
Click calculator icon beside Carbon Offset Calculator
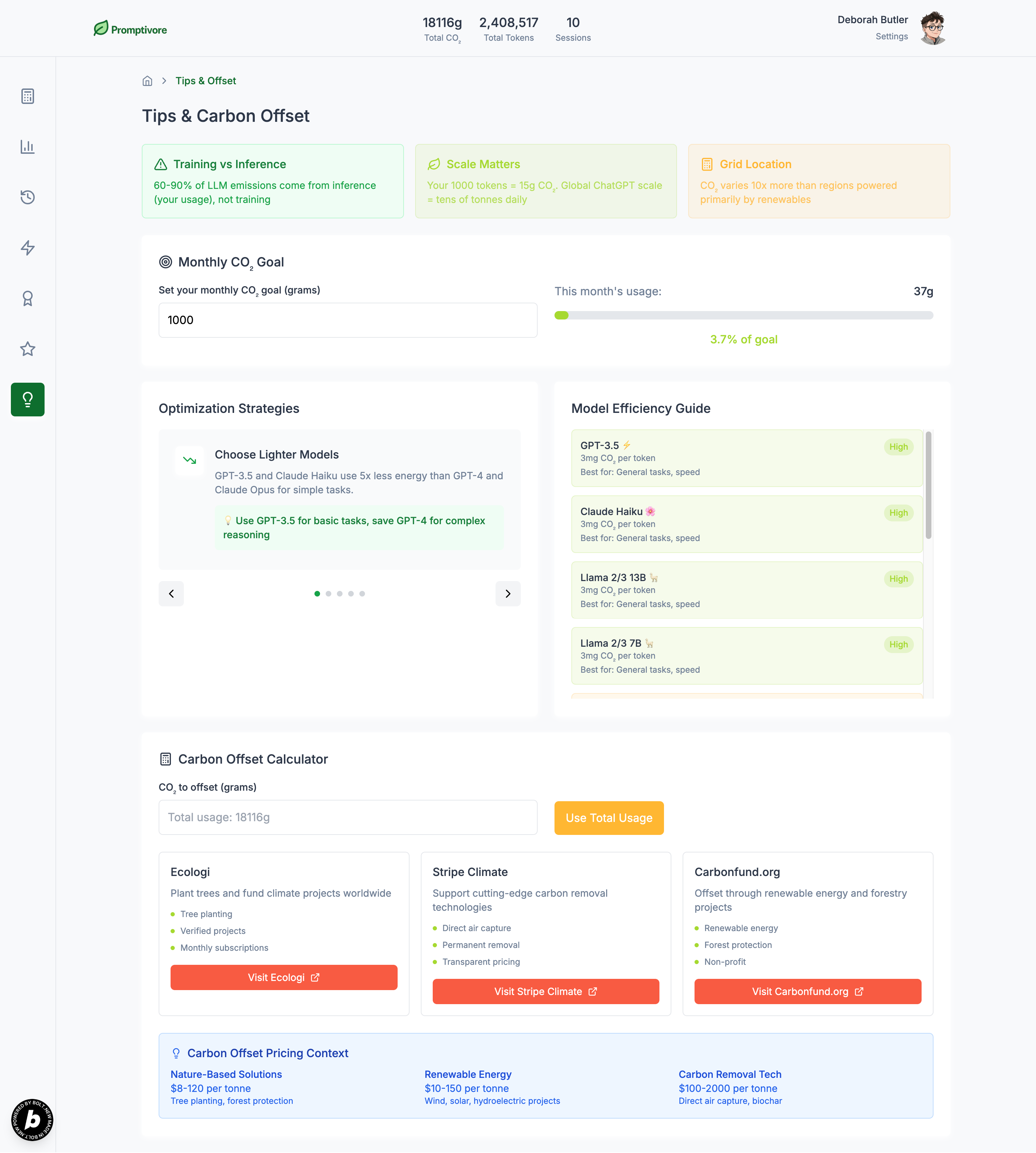166,759
